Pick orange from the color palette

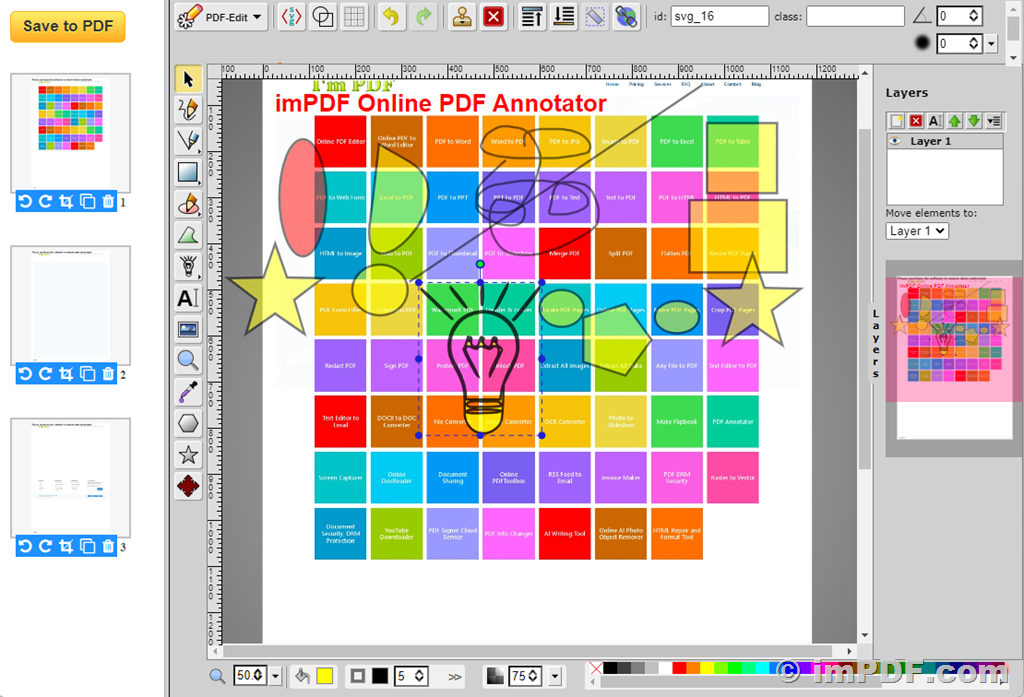point(693,668)
